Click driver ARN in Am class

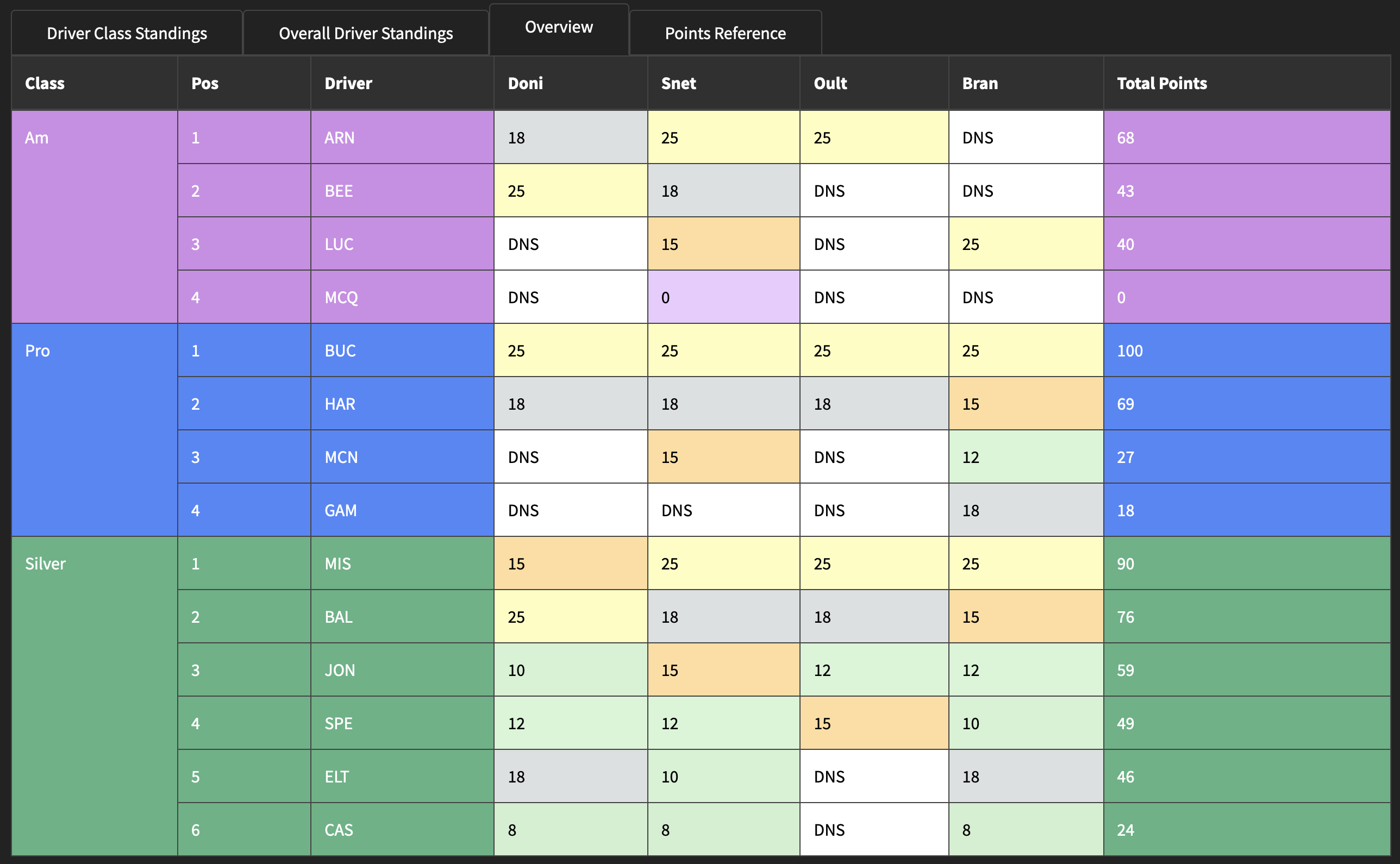[x=340, y=137]
